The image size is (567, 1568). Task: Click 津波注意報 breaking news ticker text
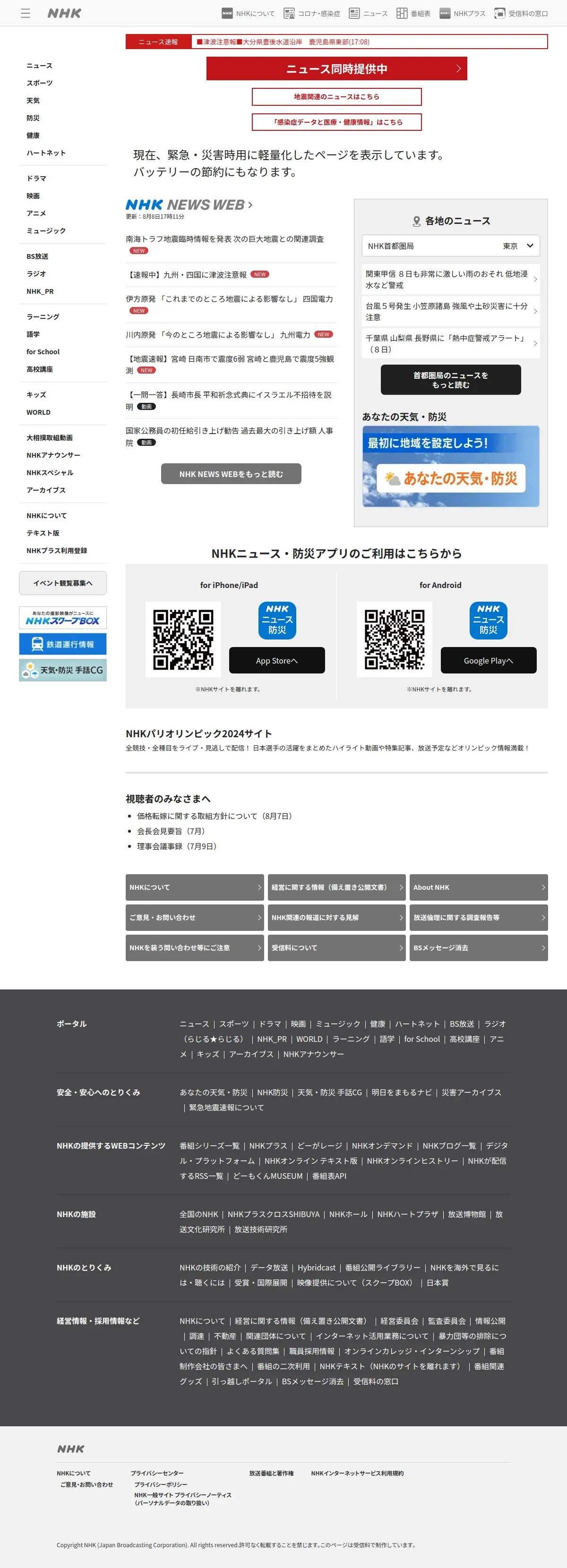pos(283,42)
